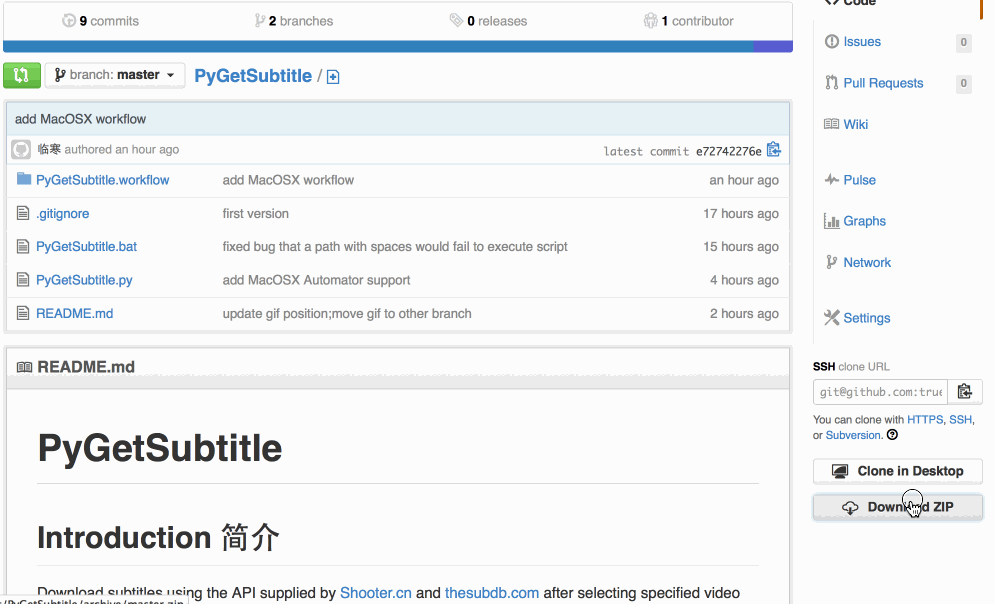Copy commit SHA e72742276e with clipboard icon
This screenshot has width=995, height=604.
pos(773,150)
